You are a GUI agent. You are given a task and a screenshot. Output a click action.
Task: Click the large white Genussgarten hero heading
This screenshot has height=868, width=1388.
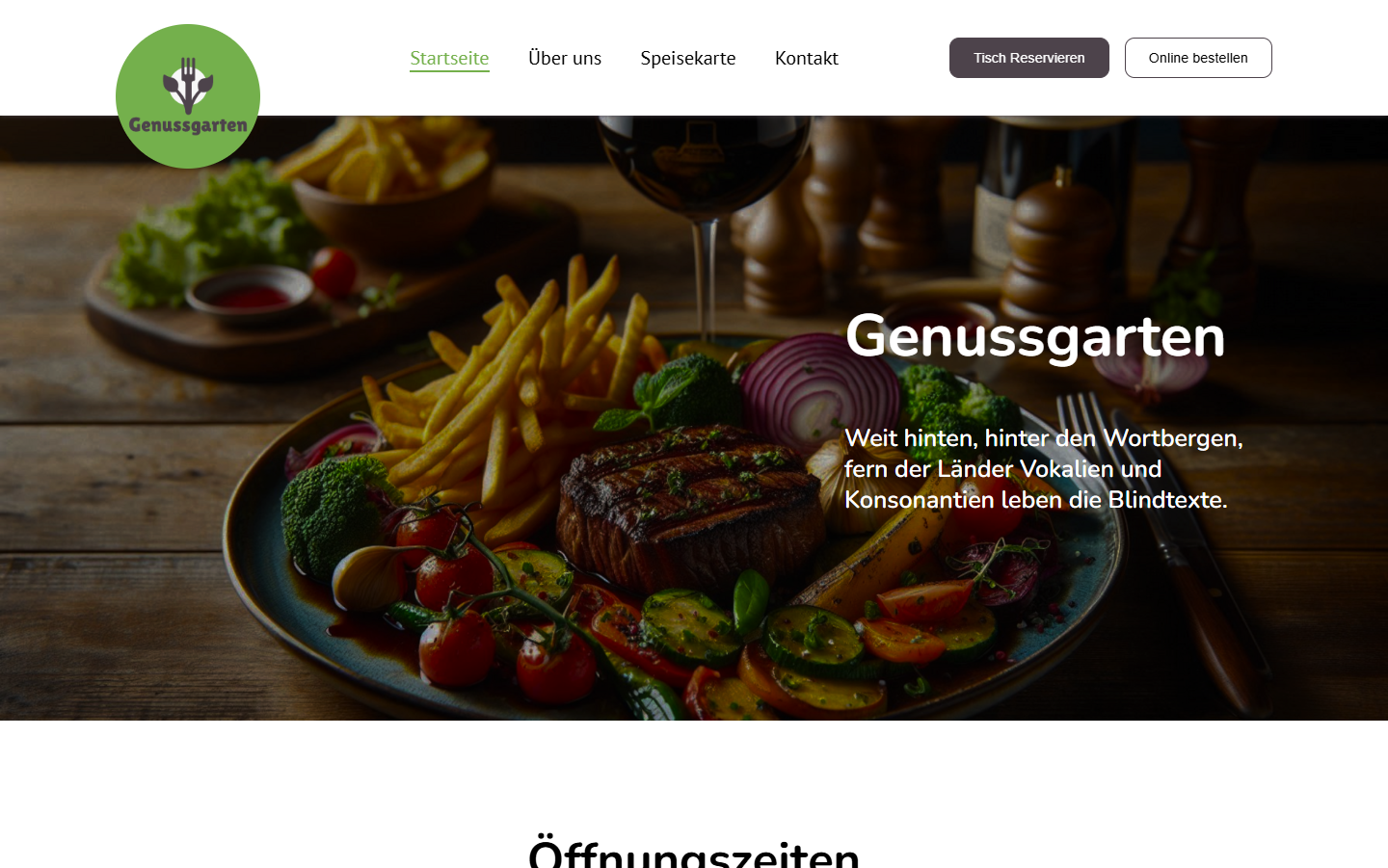pos(1035,336)
